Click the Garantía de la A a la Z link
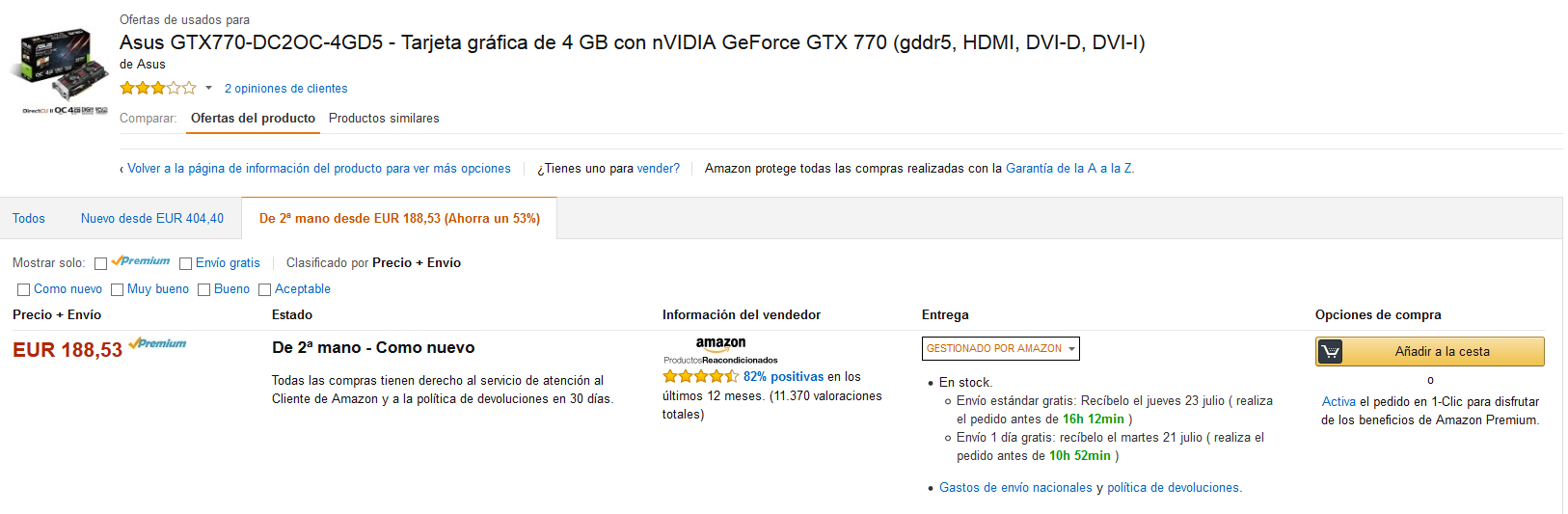The image size is (1568, 514). click(x=1068, y=168)
